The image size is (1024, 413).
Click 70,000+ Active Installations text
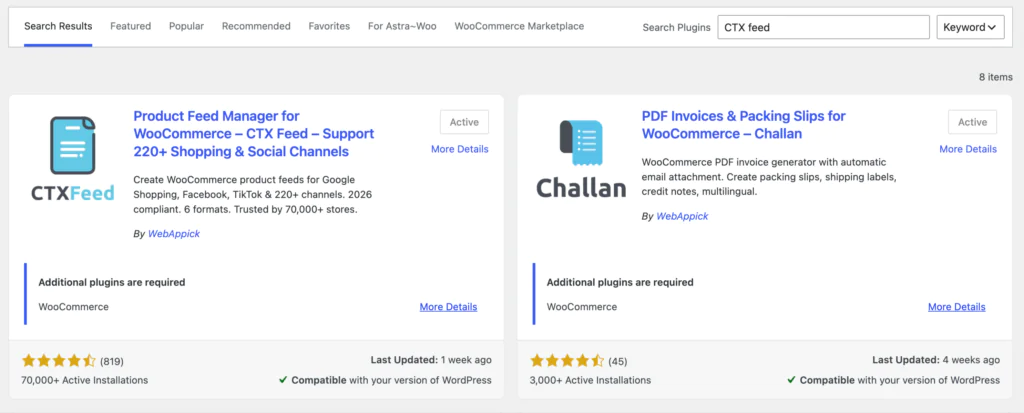click(x=85, y=380)
